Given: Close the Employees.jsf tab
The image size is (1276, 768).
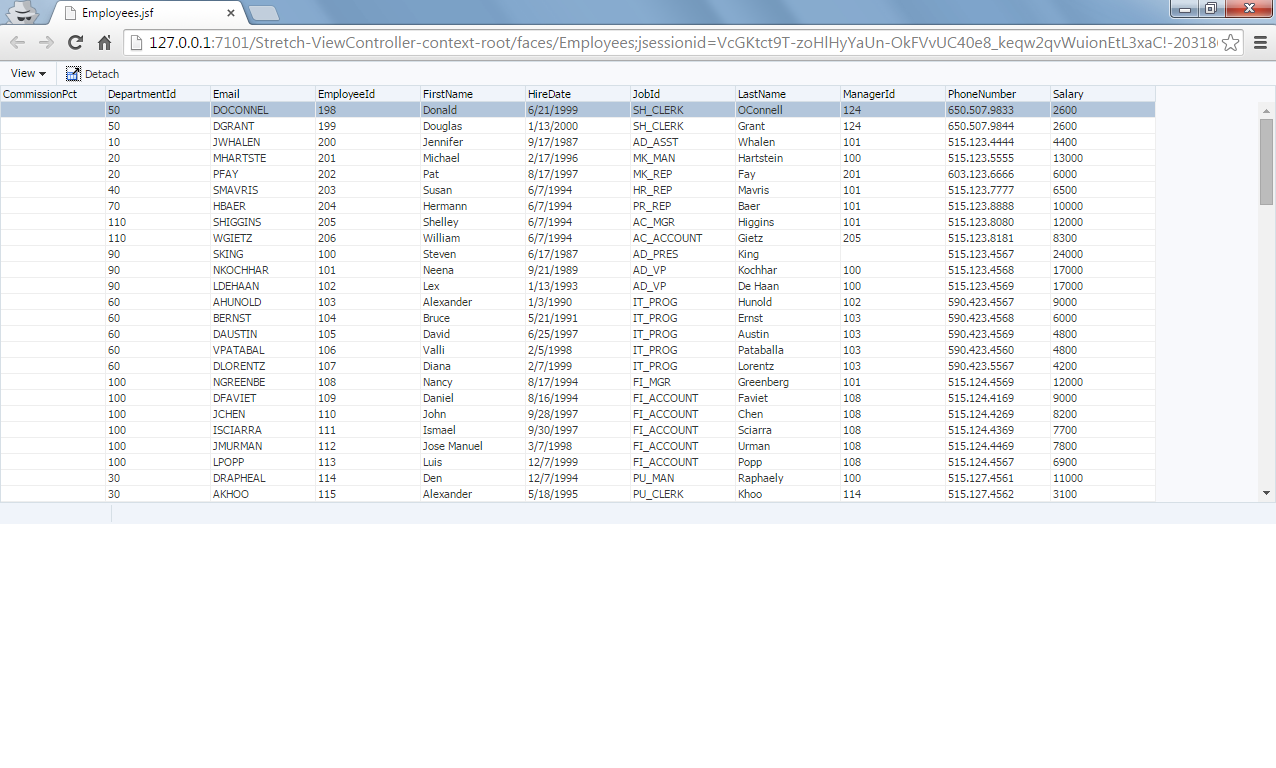Looking at the screenshot, I should [x=231, y=13].
